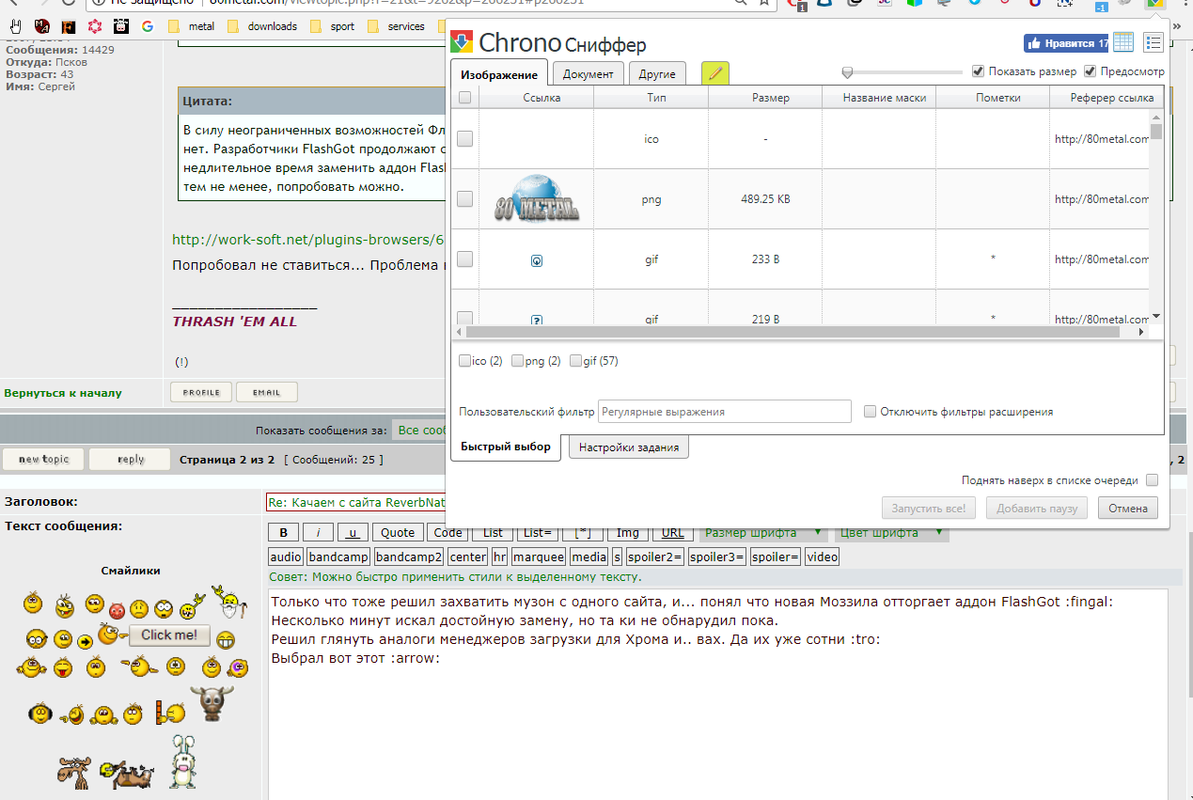Insert the tongue-out smiley

(62, 668)
